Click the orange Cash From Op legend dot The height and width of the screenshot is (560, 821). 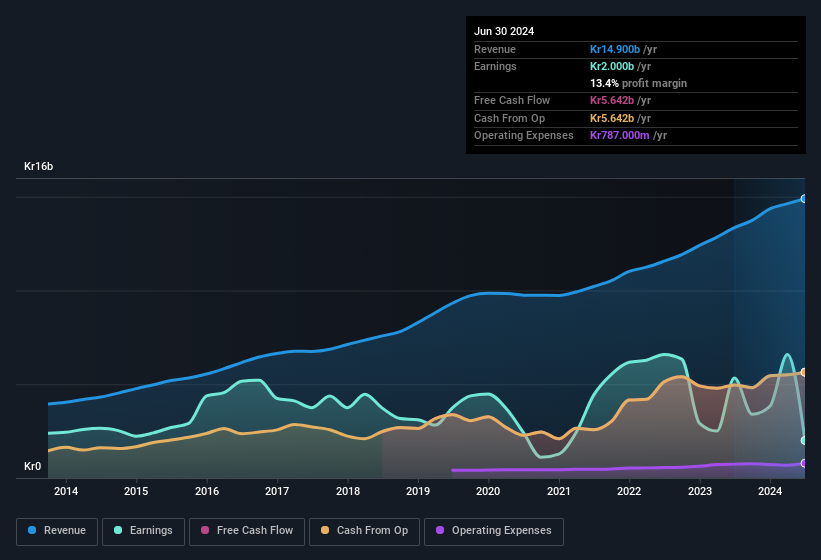pyautogui.click(x=325, y=530)
